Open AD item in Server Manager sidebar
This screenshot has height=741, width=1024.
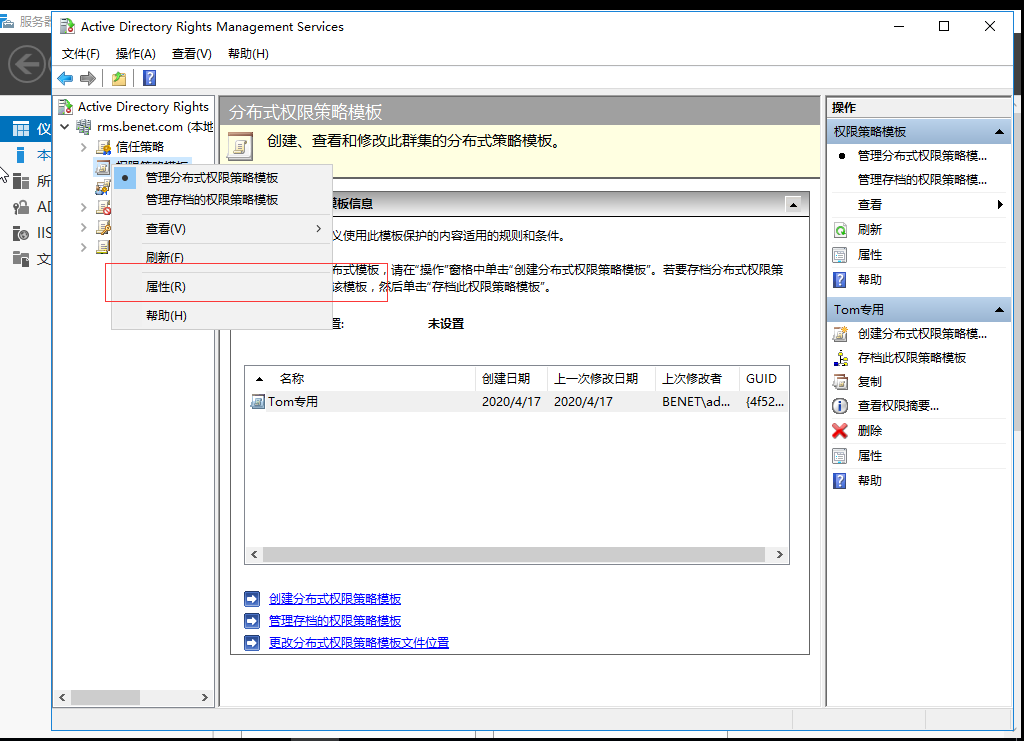tap(32, 208)
